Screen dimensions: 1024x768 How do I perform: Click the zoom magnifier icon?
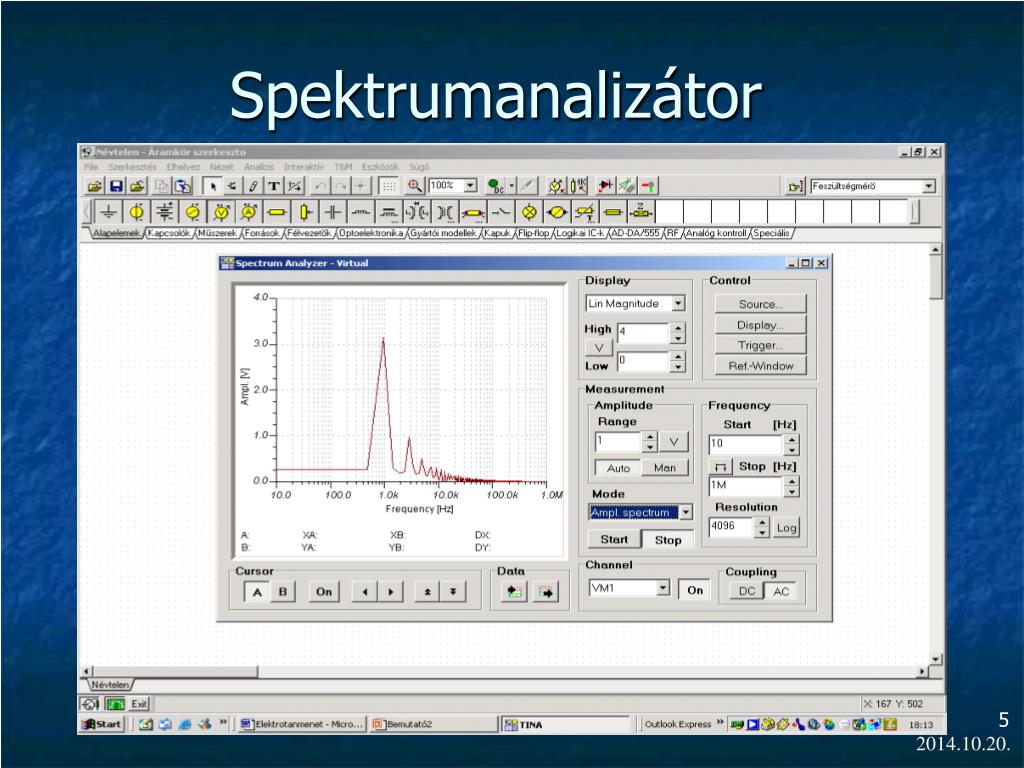414,186
